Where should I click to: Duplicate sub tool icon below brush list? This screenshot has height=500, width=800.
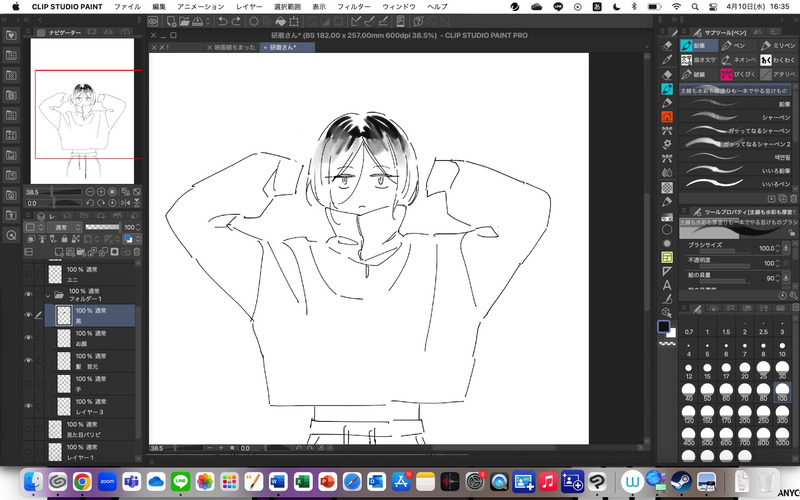point(783,198)
